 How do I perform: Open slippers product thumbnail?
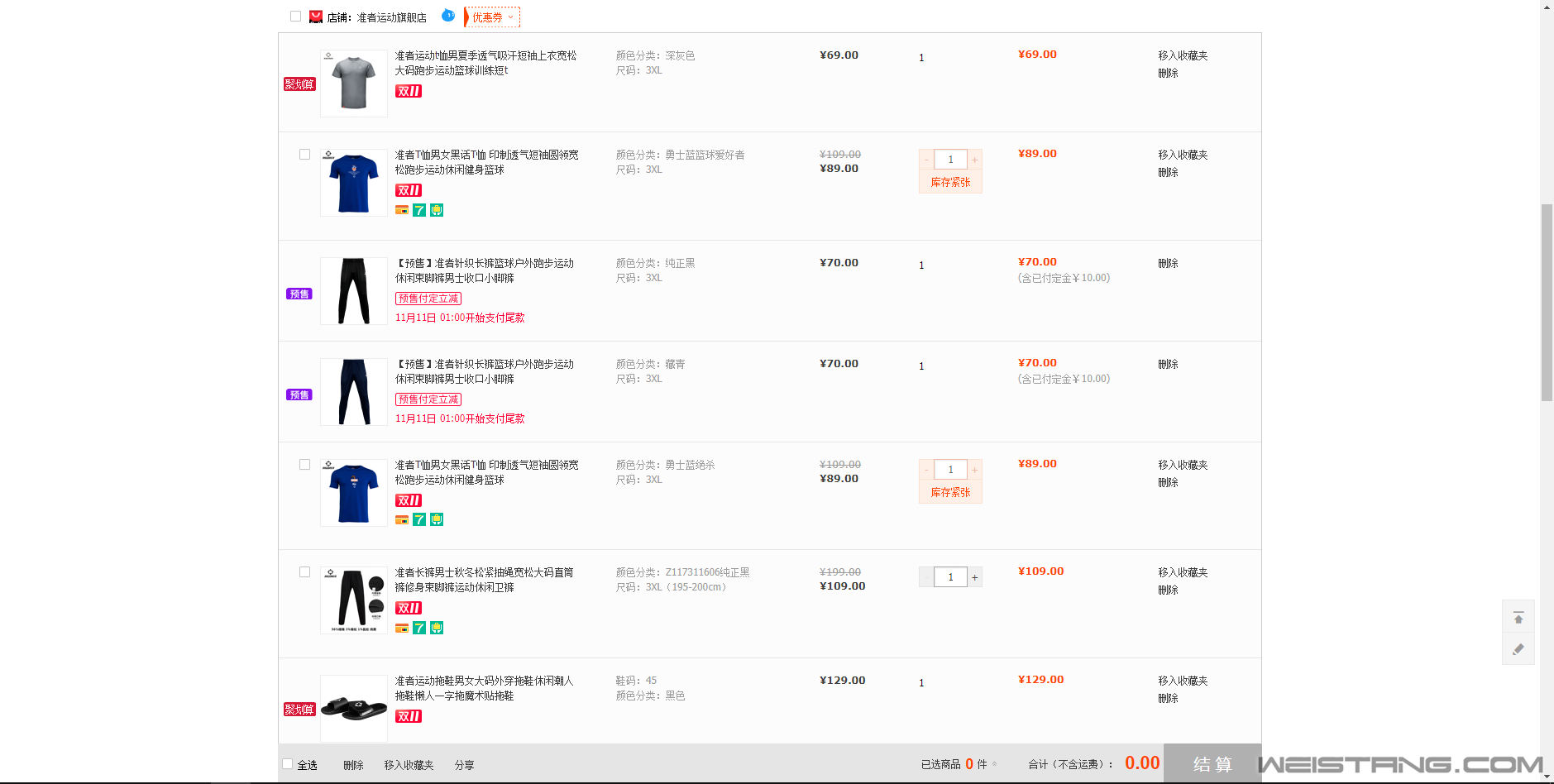click(354, 709)
